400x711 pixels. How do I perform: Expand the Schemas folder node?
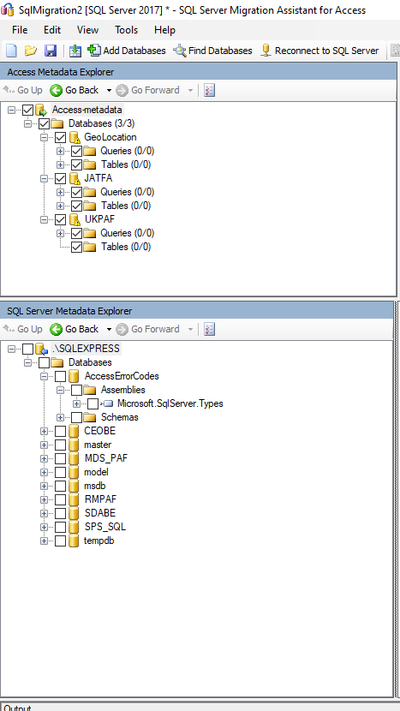click(60, 417)
